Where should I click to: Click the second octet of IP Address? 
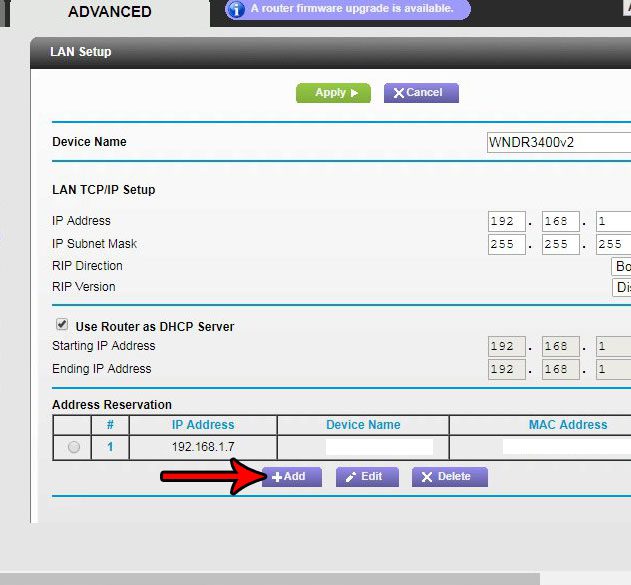click(561, 221)
